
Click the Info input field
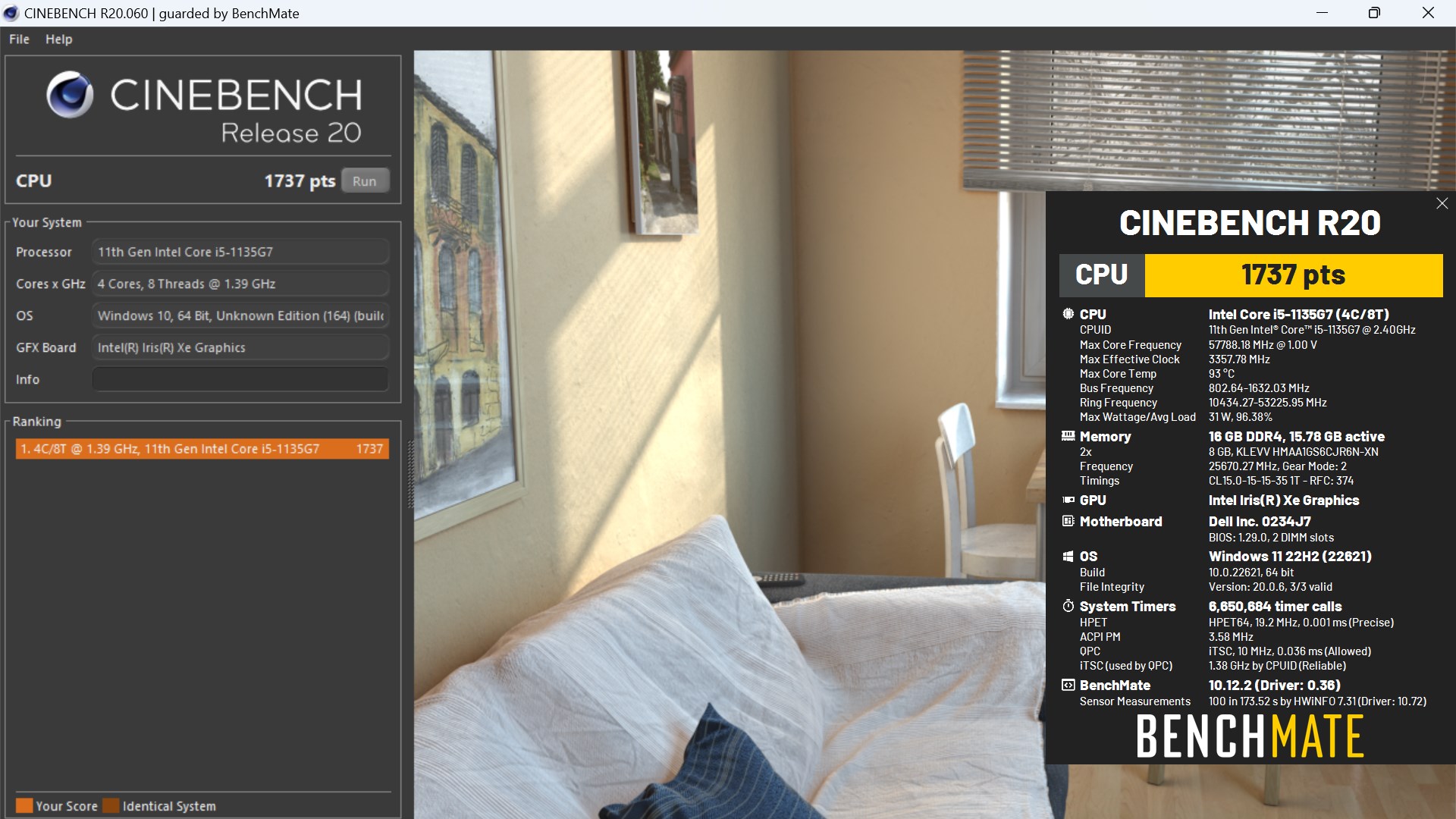tap(240, 379)
